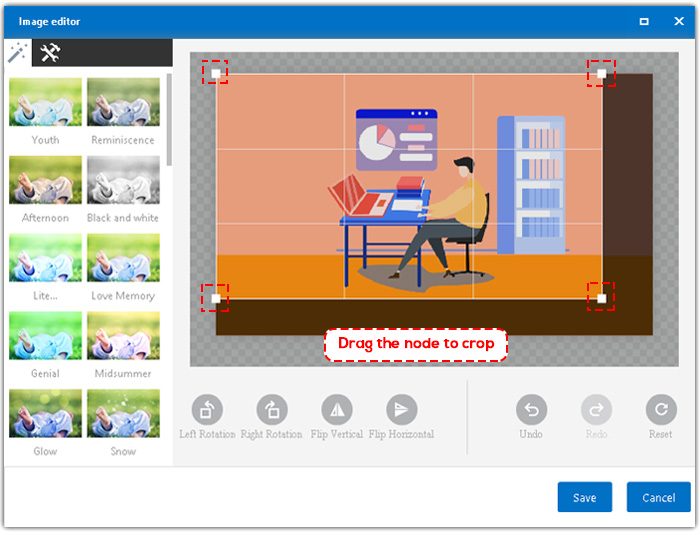Cancel the image editing
700x535 pixels.
(658, 497)
